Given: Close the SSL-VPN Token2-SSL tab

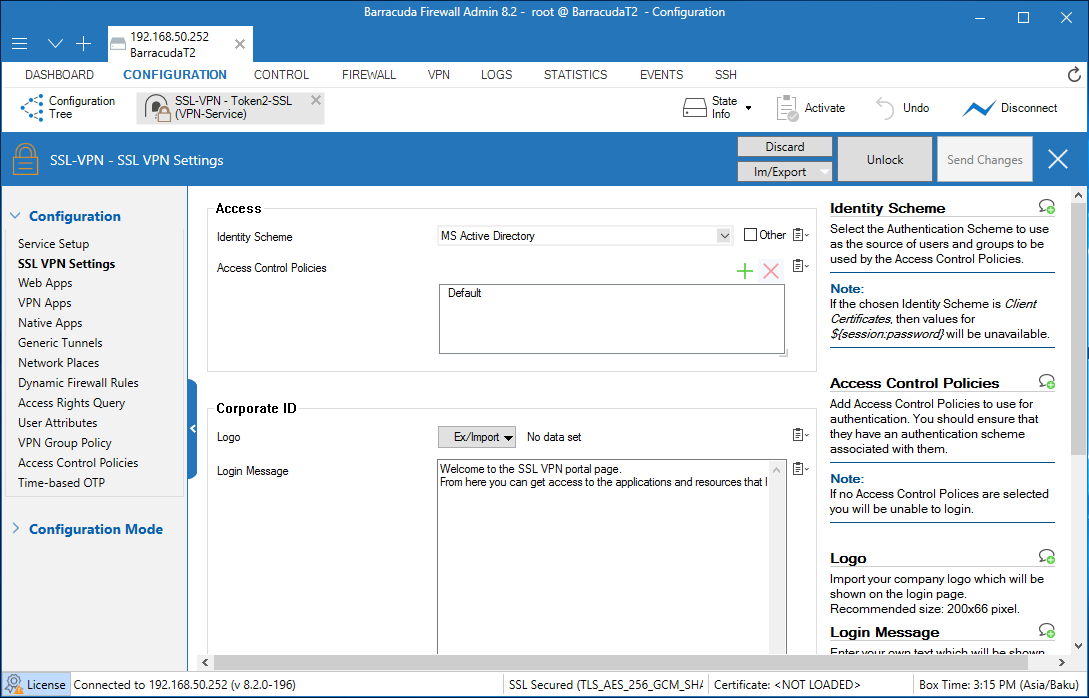Looking at the screenshot, I should pyautogui.click(x=316, y=100).
